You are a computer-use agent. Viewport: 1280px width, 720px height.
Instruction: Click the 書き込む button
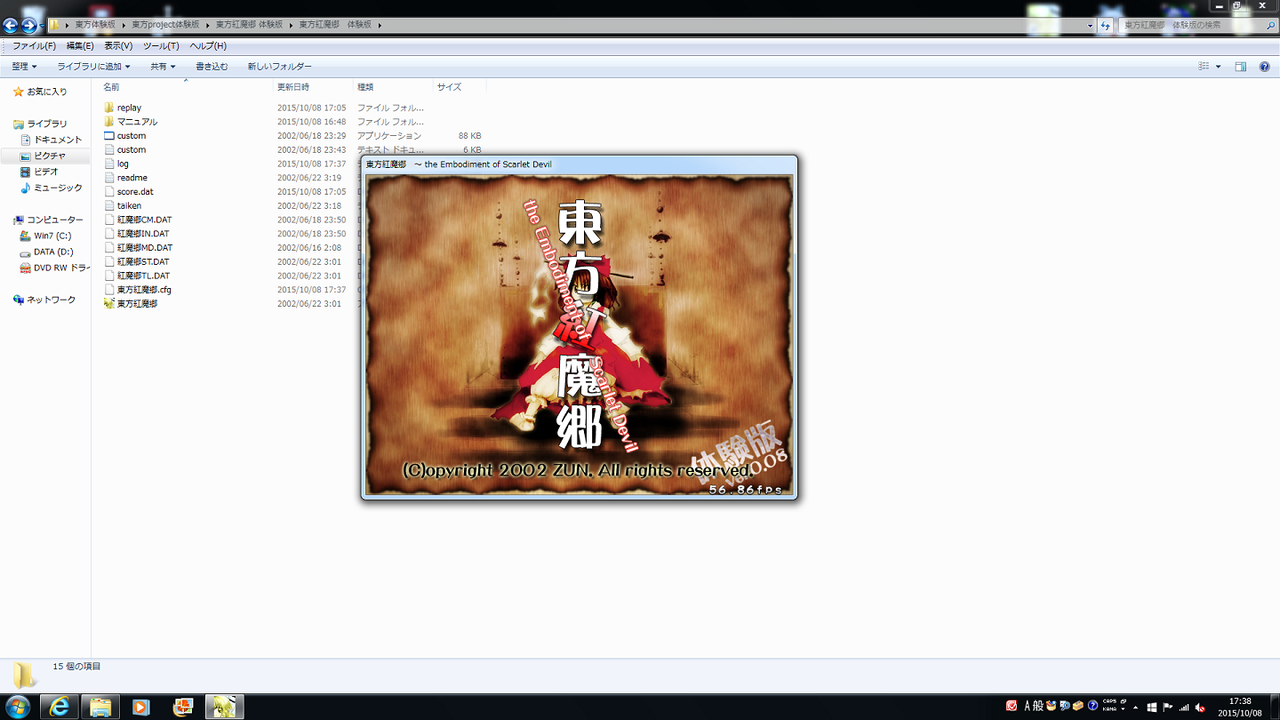click(x=212, y=66)
